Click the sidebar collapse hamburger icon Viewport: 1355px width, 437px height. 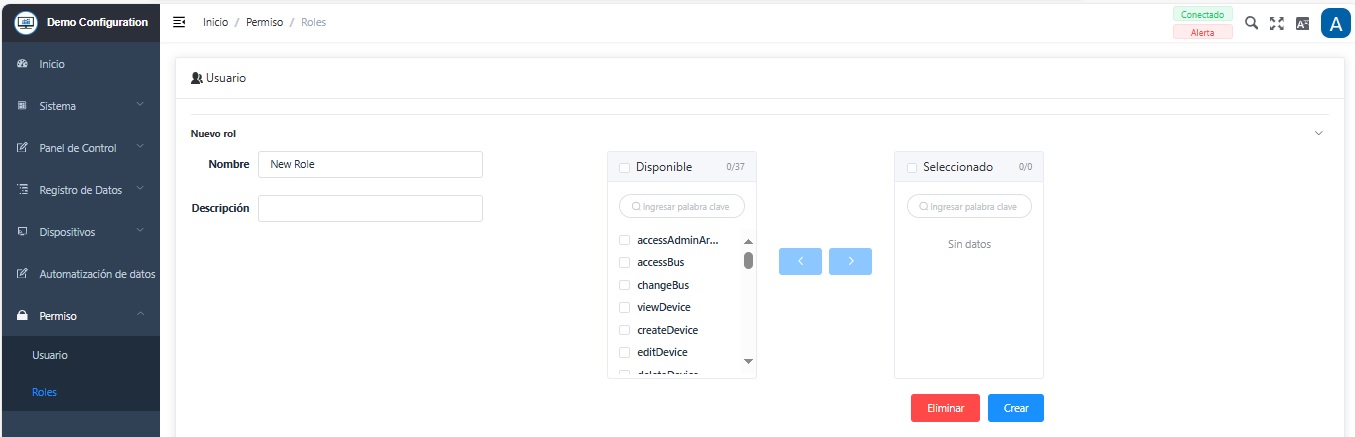pos(179,22)
